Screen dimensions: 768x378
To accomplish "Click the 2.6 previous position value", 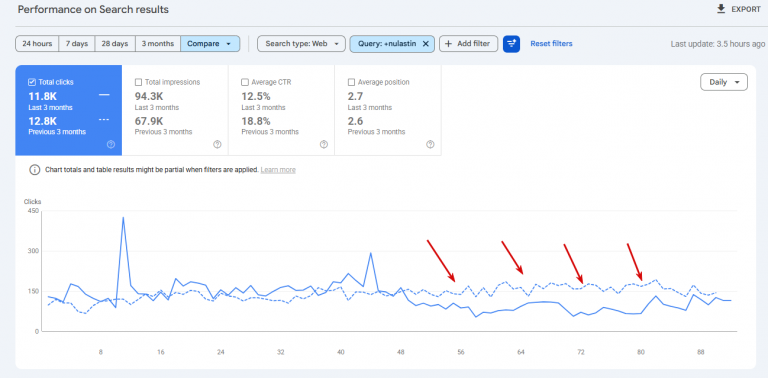I will pos(355,121).
